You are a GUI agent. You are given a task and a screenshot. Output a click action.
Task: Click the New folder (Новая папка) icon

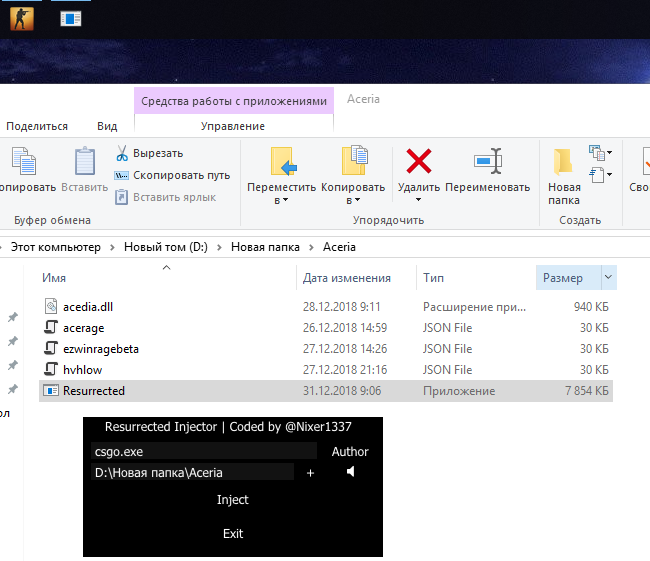point(563,161)
